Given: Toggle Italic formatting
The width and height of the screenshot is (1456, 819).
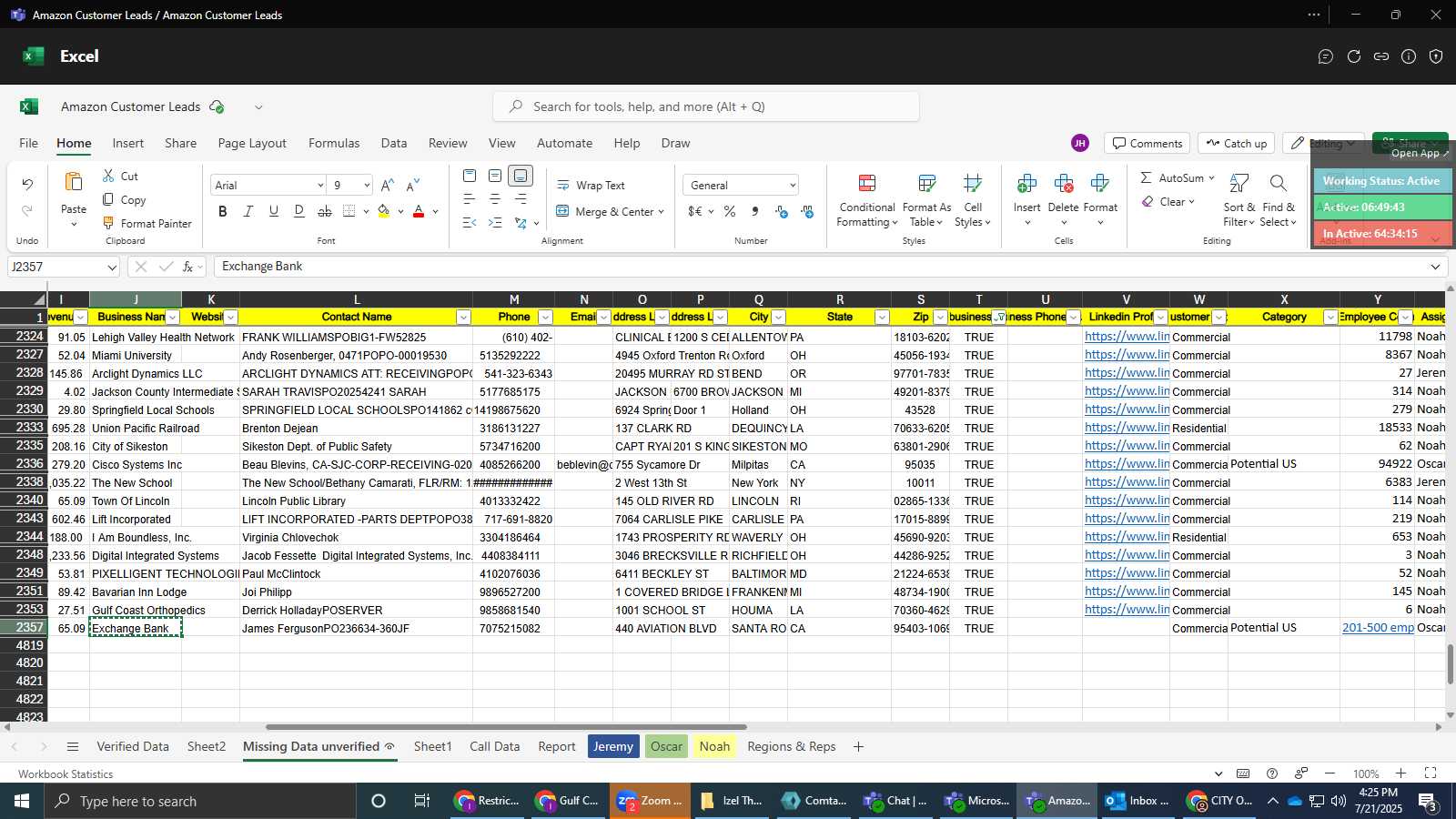Looking at the screenshot, I should click(x=248, y=211).
